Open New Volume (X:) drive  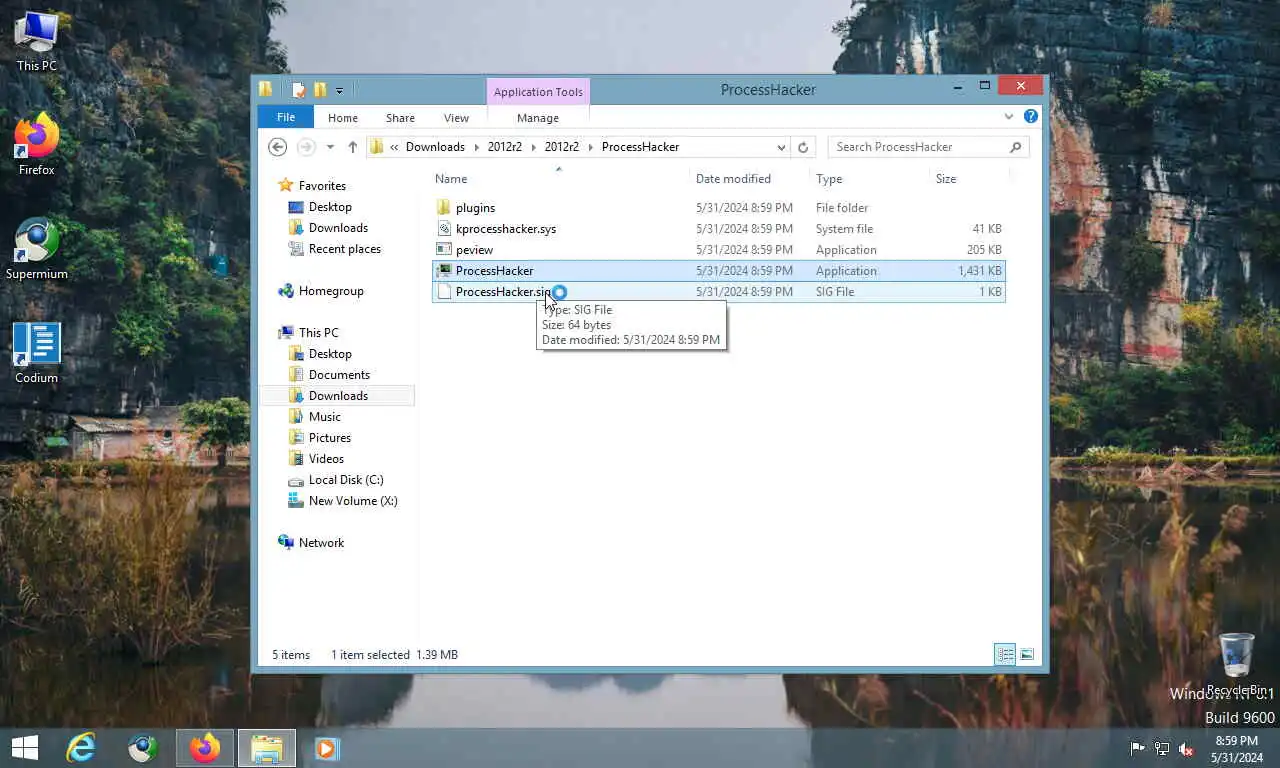click(x=352, y=501)
